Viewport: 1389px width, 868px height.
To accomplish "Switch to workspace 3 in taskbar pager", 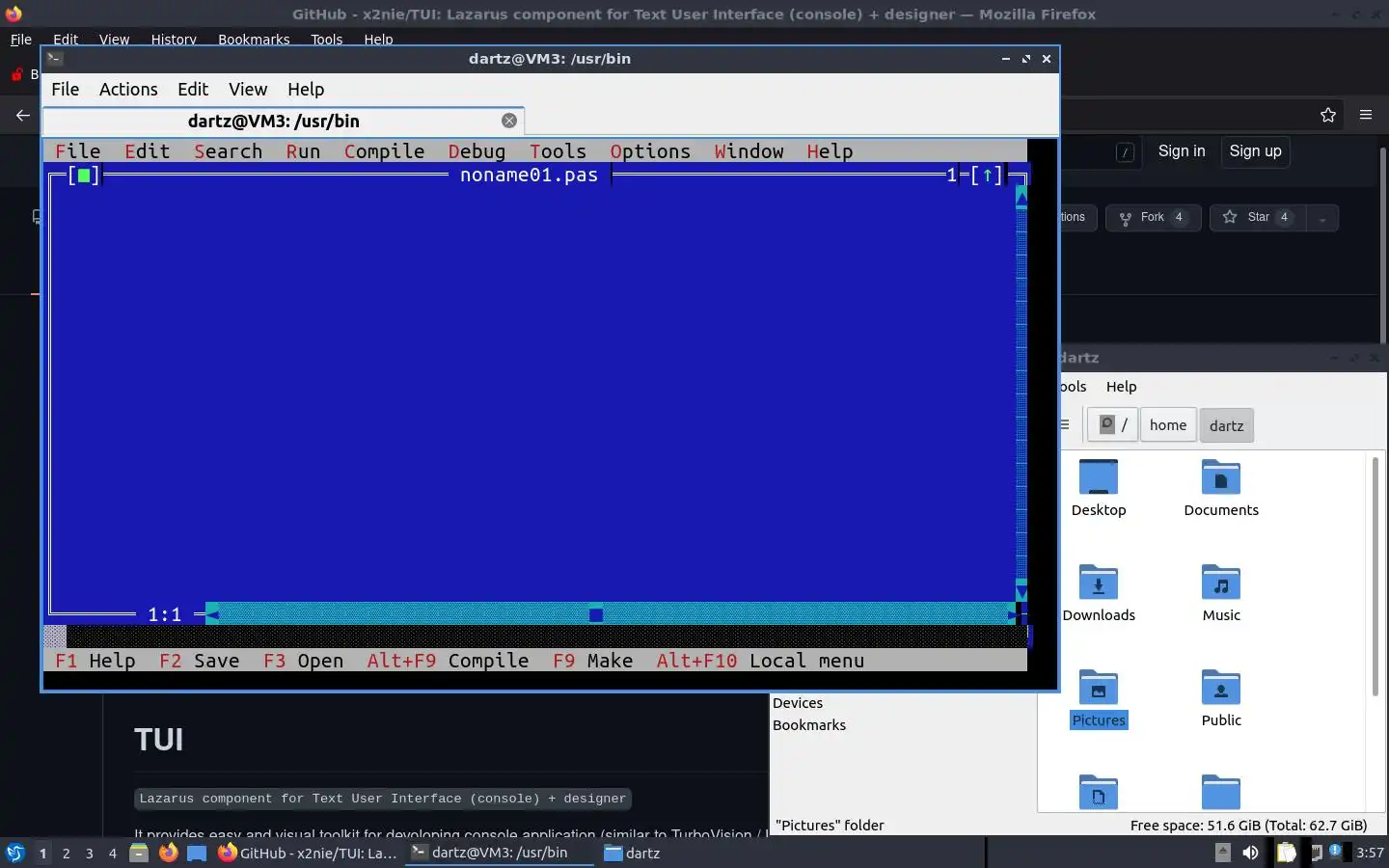I will pyautogui.click(x=90, y=853).
